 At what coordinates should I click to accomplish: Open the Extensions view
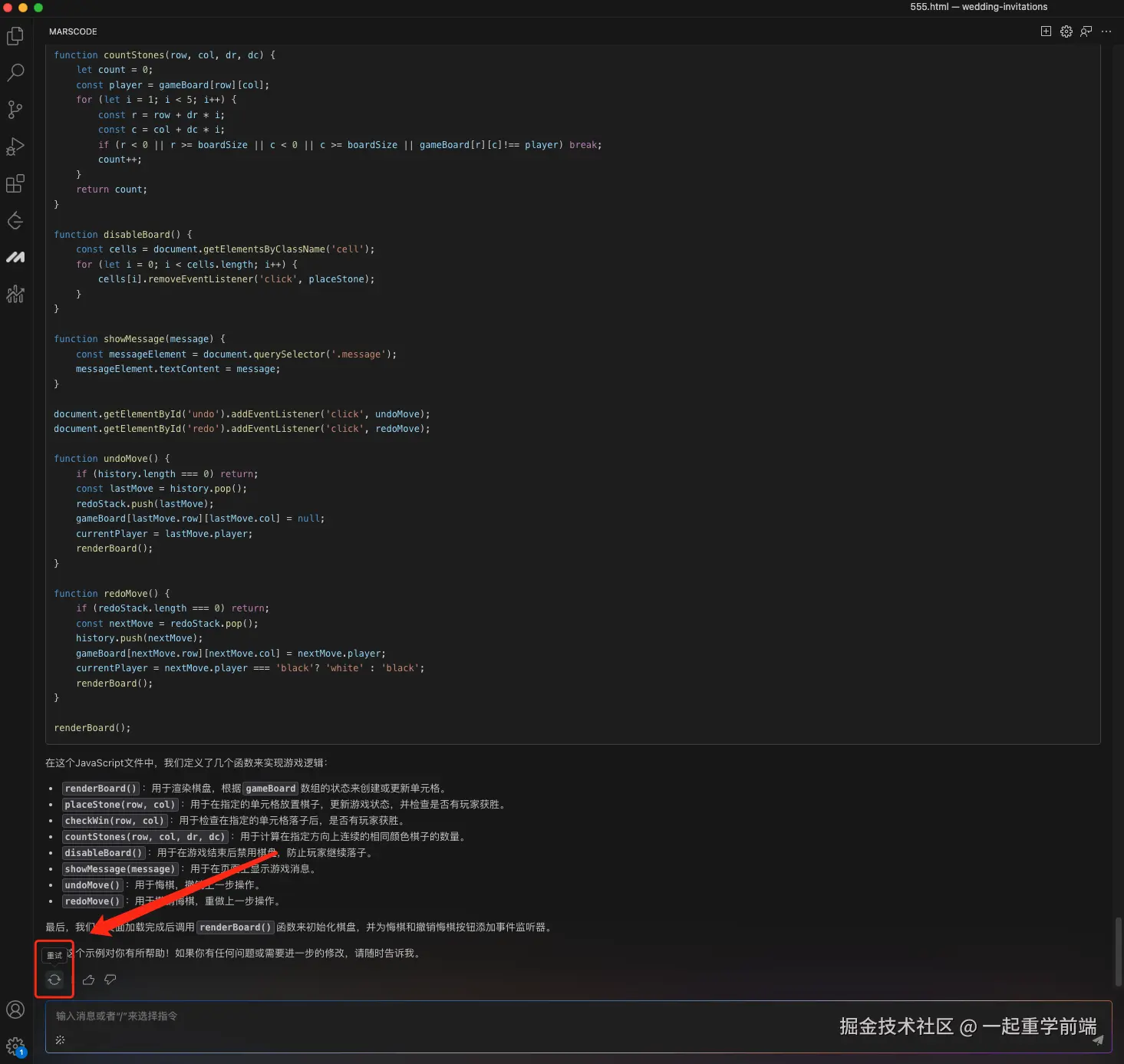[x=15, y=183]
